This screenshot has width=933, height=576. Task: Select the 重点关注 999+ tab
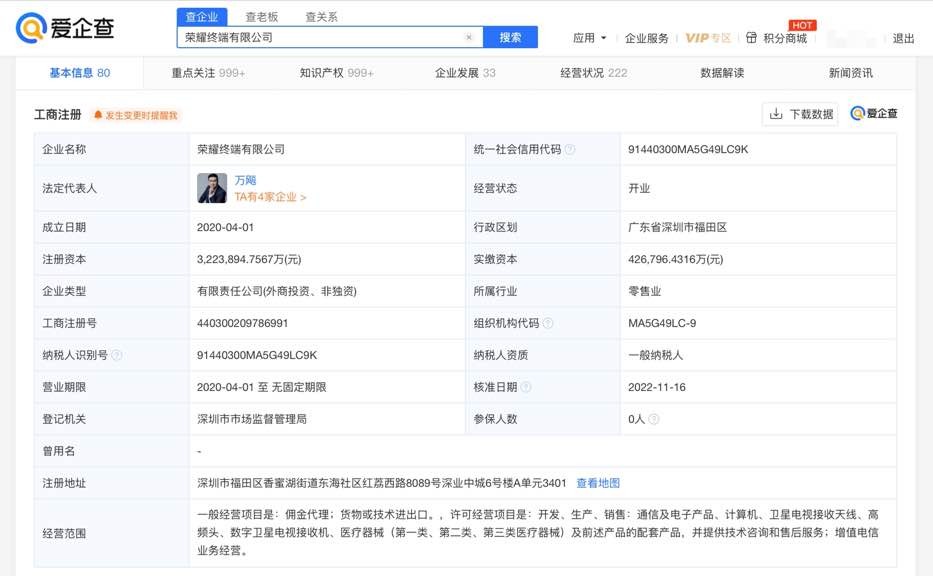tap(208, 73)
